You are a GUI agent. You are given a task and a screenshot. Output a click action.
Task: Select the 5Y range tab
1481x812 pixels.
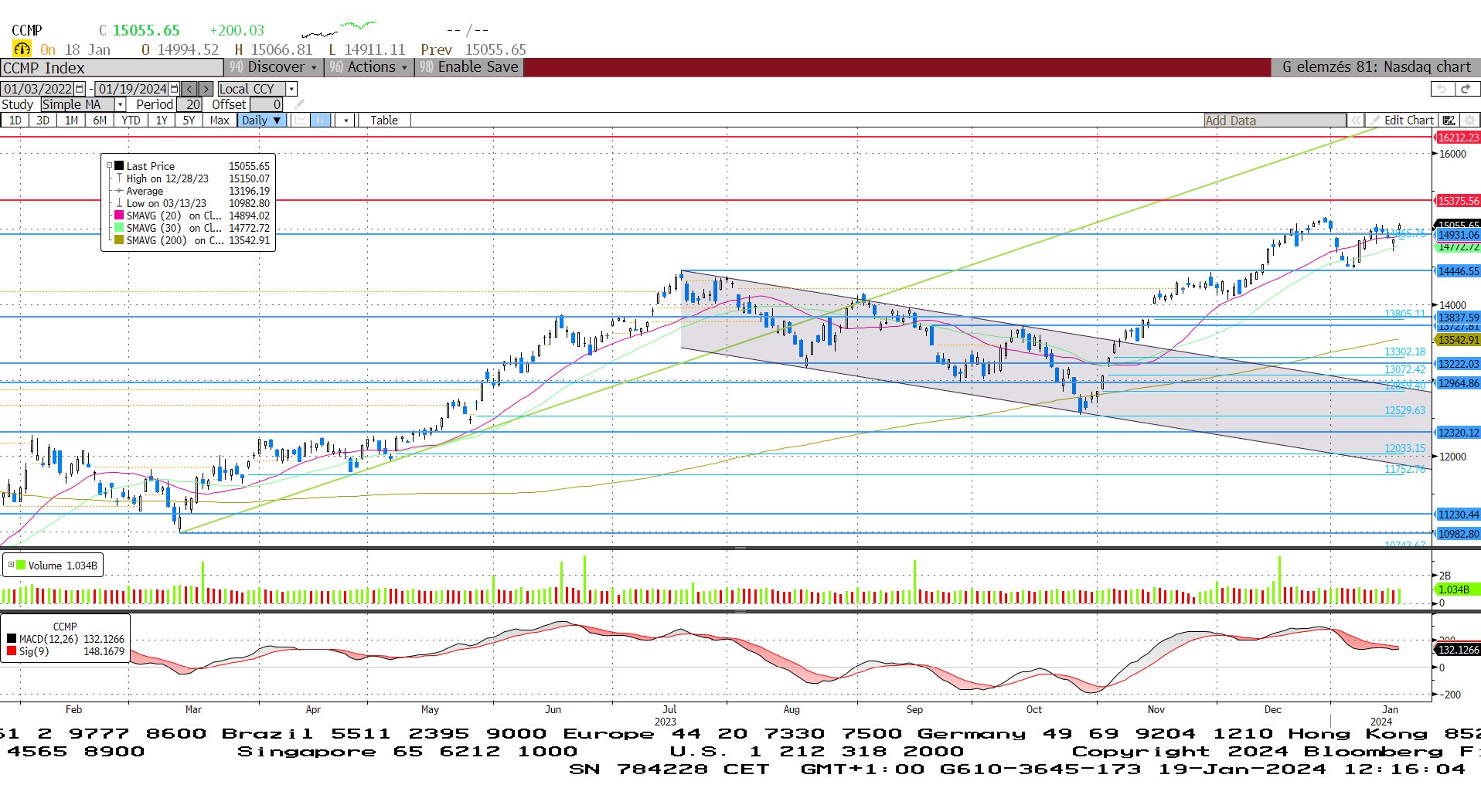[x=189, y=121]
